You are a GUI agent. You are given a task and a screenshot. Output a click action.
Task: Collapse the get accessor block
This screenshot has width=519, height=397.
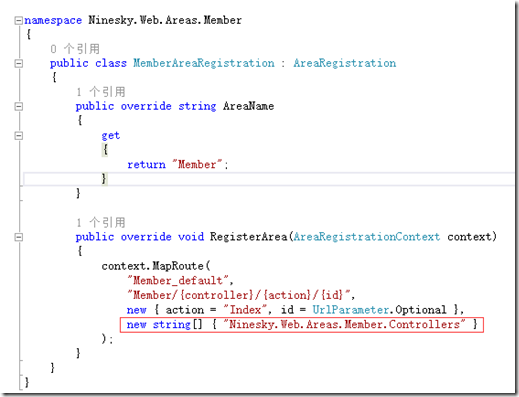pyautogui.click(x=18, y=136)
